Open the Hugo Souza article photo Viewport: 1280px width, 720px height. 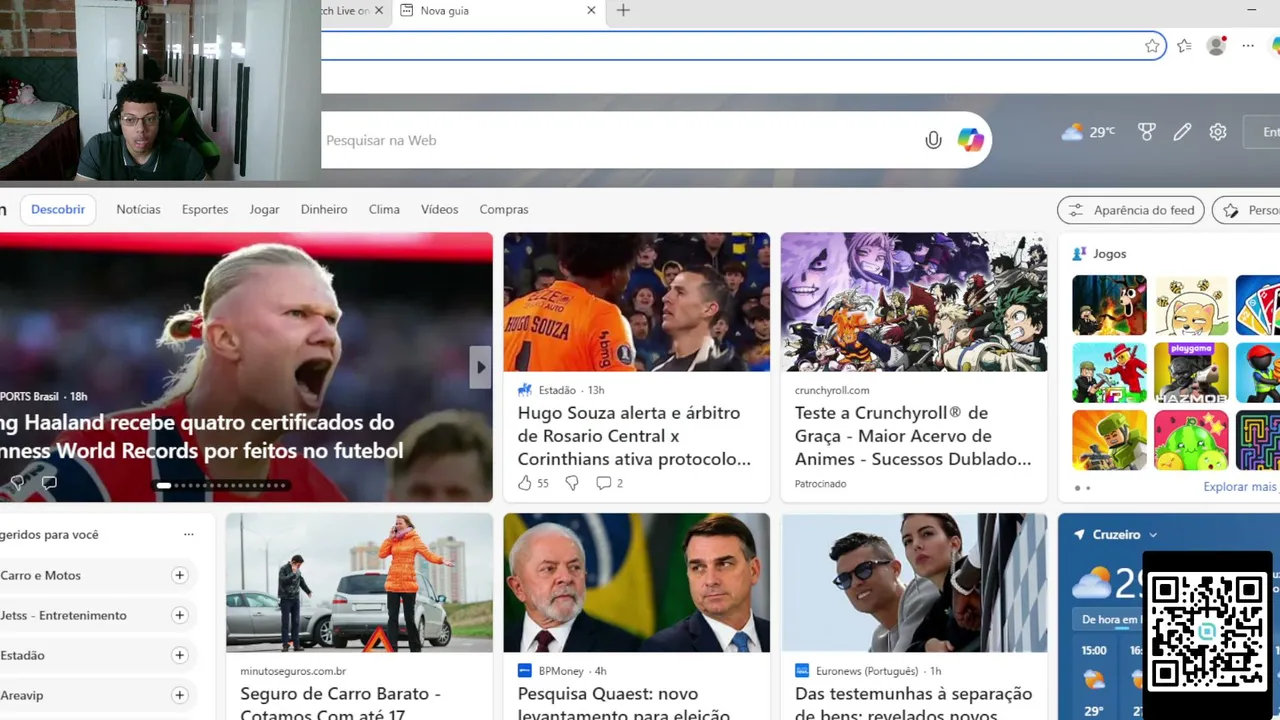(x=636, y=302)
